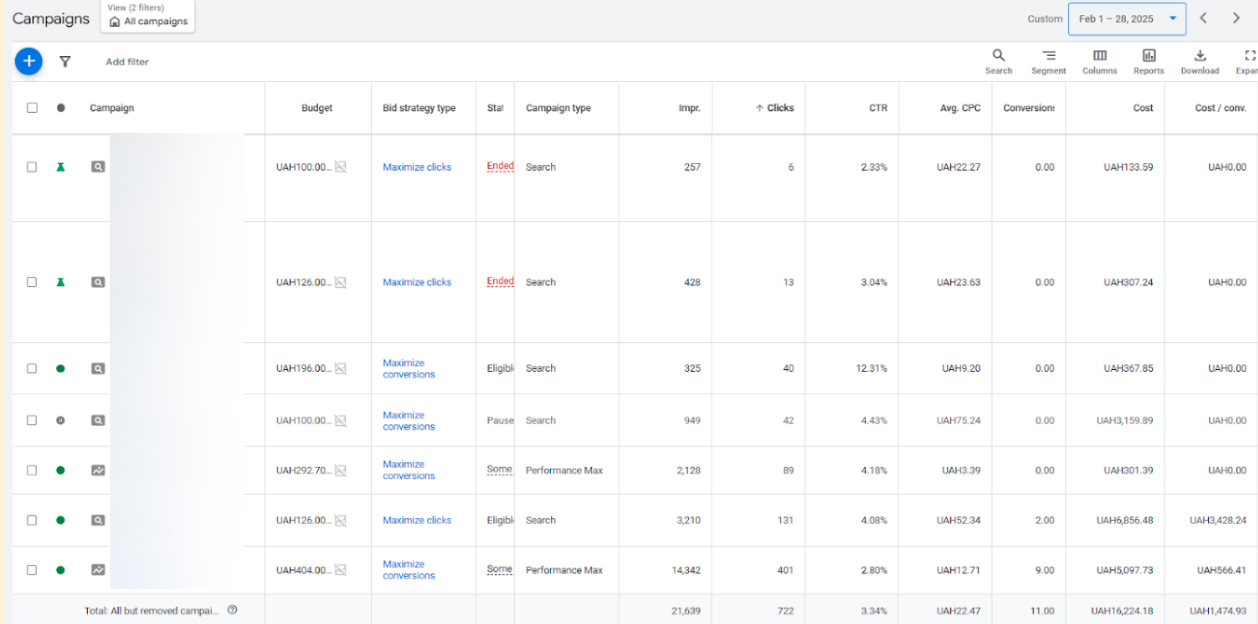1258x624 pixels.
Task: Open the green status dot in the 401-clicks row
Action: 60,570
